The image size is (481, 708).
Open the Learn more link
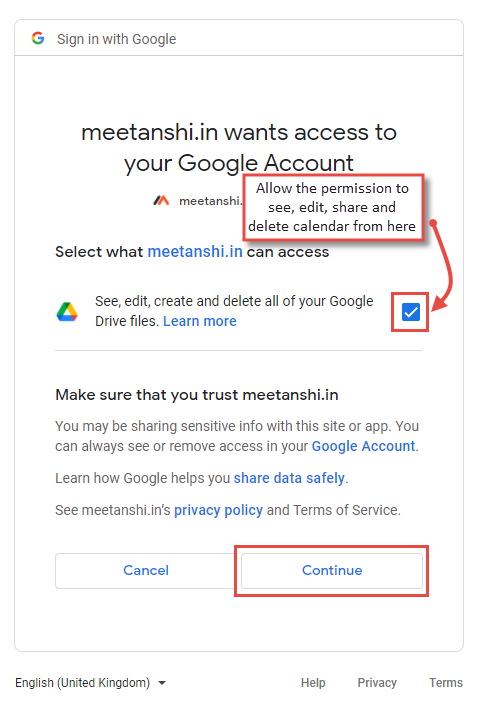tap(200, 321)
